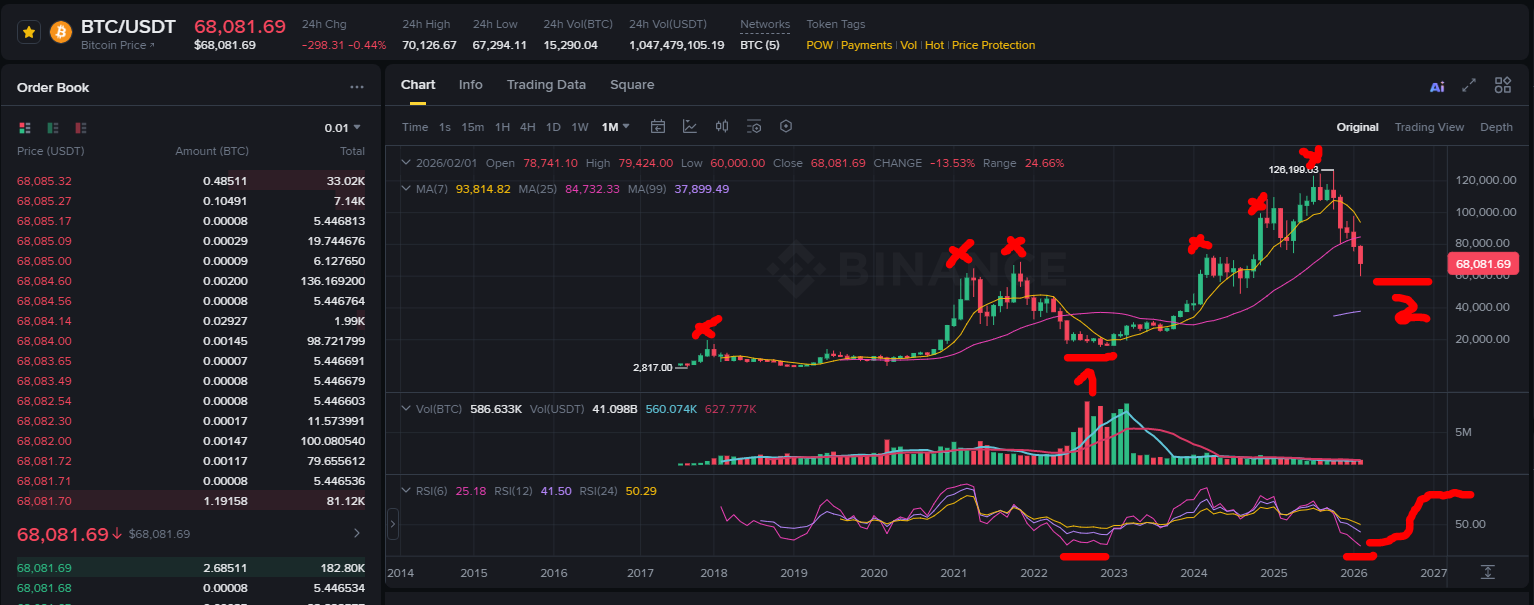Open the chart display settings list icon

754,127
